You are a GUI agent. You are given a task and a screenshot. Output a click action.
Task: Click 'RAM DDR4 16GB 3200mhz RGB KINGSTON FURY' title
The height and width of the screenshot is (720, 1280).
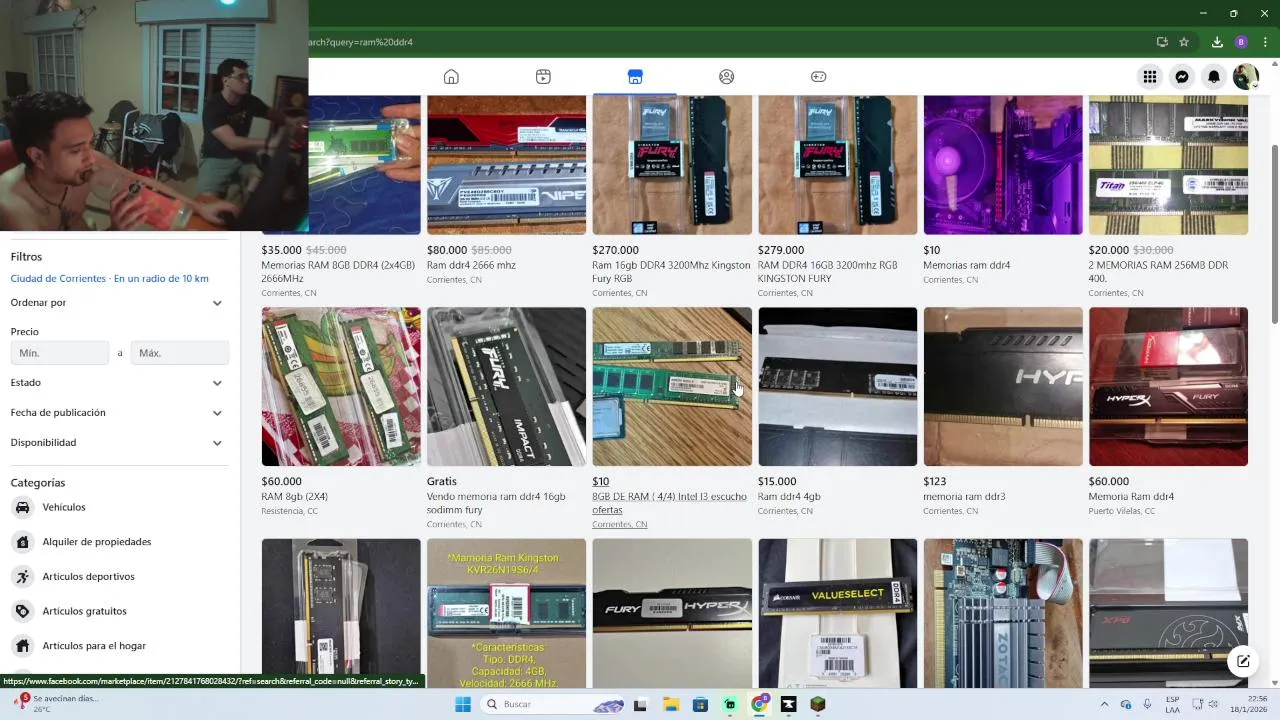[828, 272]
